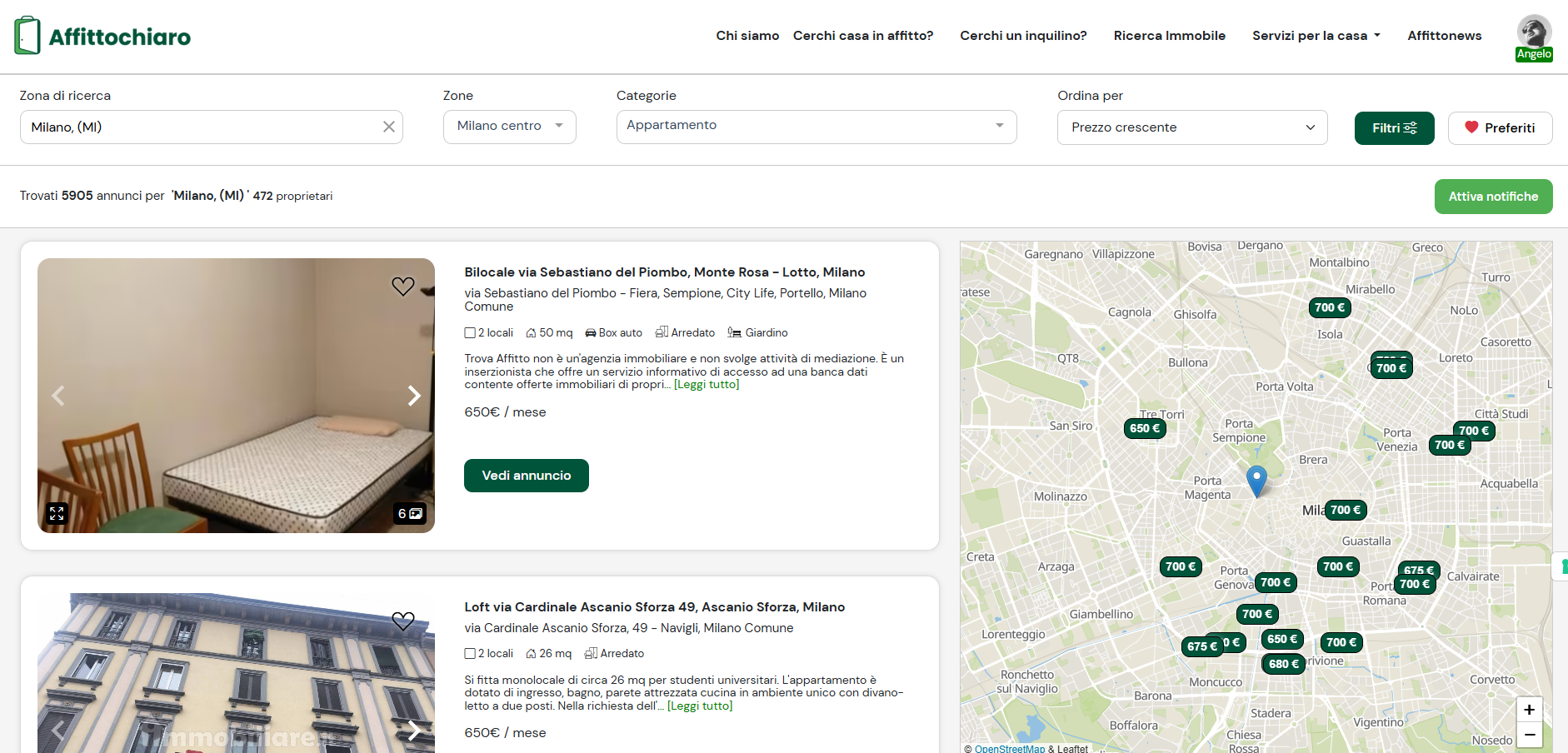Open Servizi per la casa menu
Image resolution: width=1568 pixels, height=753 pixels.
pos(1316,36)
